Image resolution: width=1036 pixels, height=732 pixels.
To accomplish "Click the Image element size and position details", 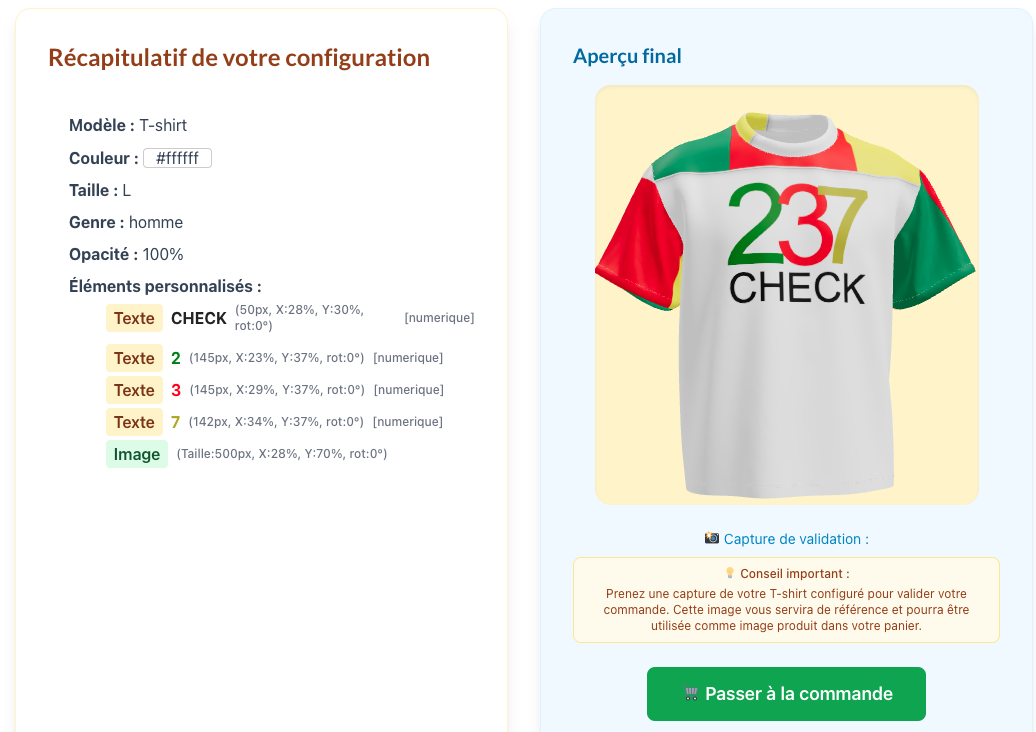I will click(x=282, y=454).
